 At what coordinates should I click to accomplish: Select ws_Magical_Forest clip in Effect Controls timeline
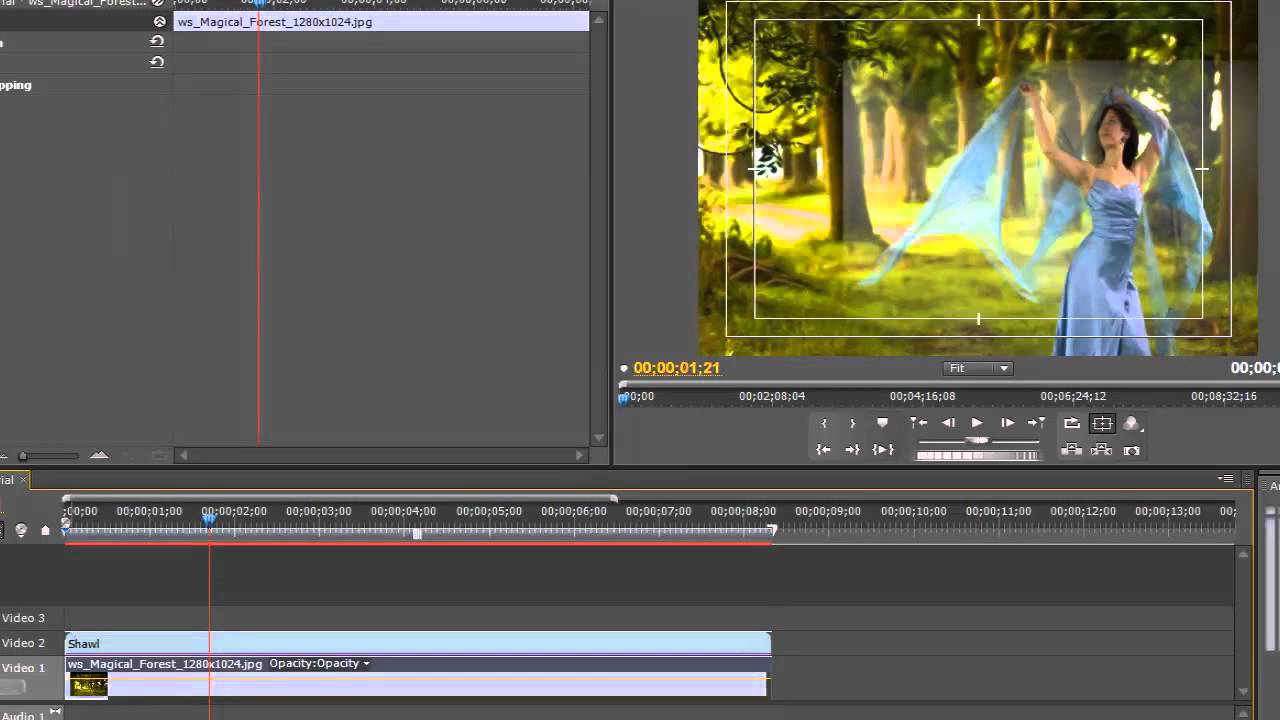pos(381,21)
